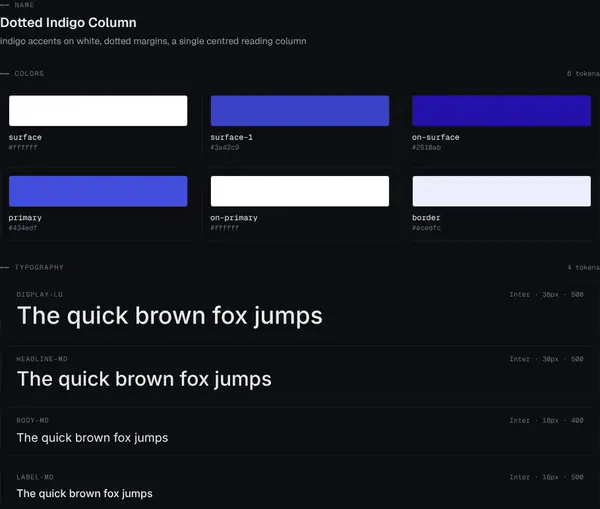Pick the on-surface dark indigo swatch
This screenshot has height=509, width=600.
(501, 111)
